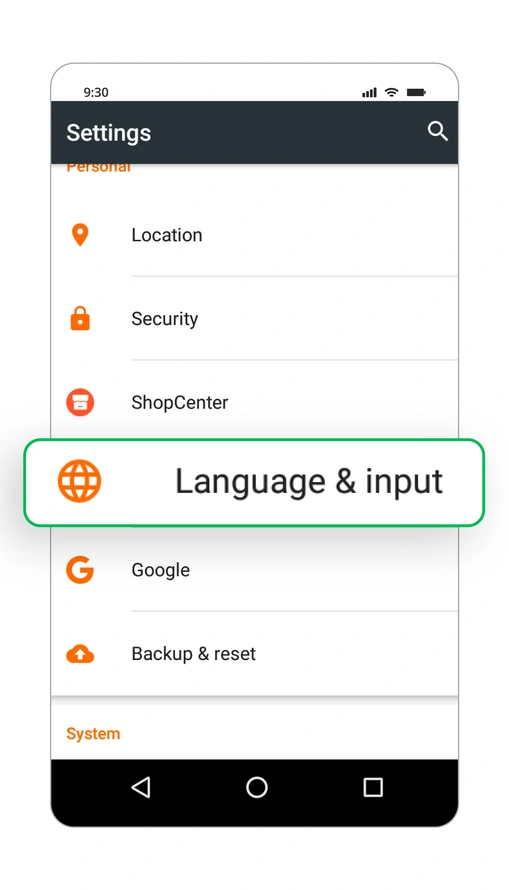The height and width of the screenshot is (890, 509).
Task: Tap the battery status bar icon
Action: pyautogui.click(x=416, y=92)
